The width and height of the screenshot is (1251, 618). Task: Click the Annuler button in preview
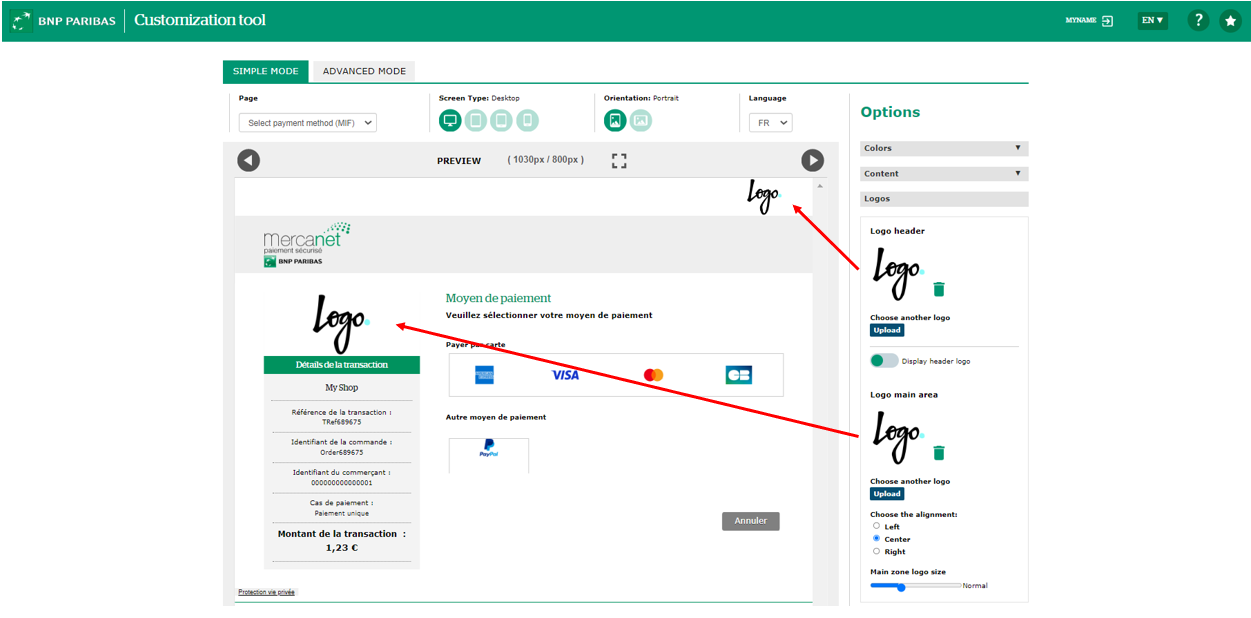click(x=750, y=521)
